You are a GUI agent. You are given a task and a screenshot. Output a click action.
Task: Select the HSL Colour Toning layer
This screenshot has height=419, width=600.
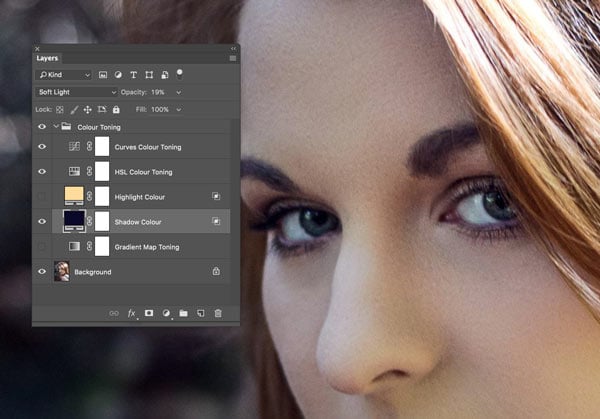(x=150, y=172)
